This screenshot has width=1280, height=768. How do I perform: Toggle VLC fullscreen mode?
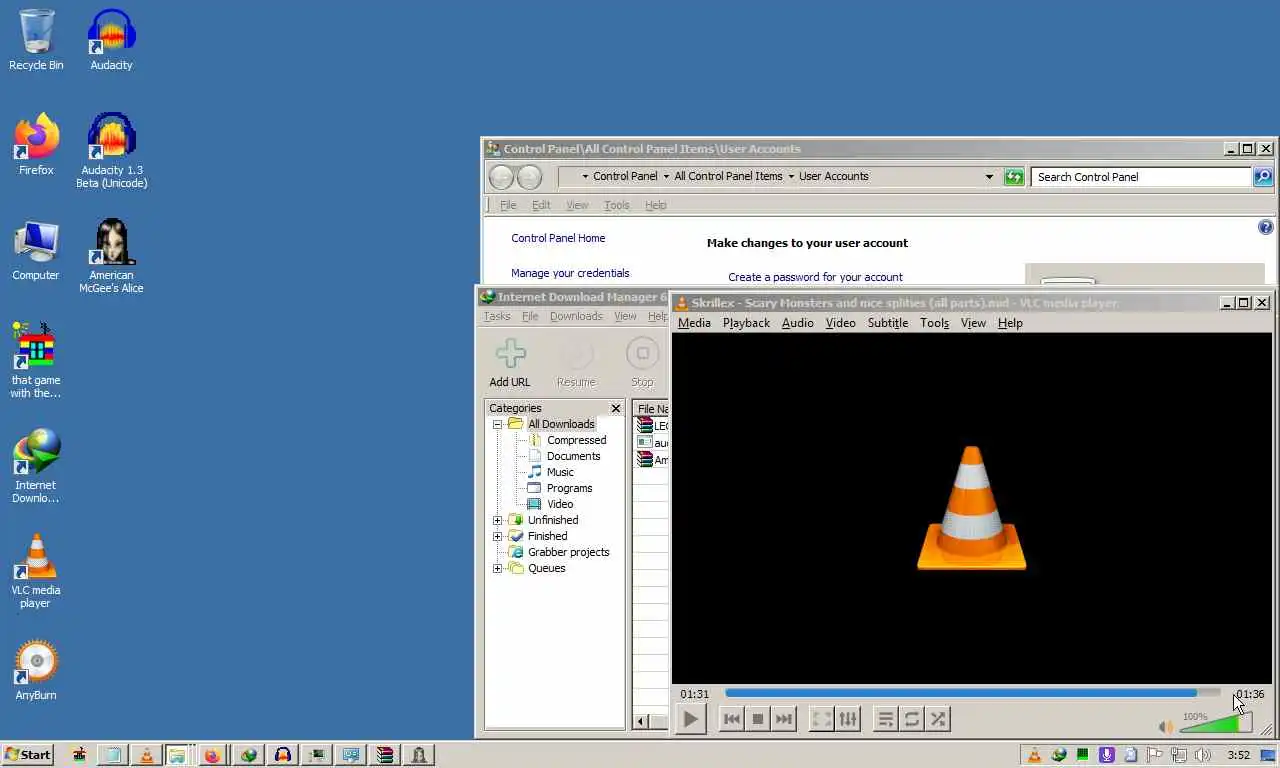pyautogui.click(x=821, y=719)
